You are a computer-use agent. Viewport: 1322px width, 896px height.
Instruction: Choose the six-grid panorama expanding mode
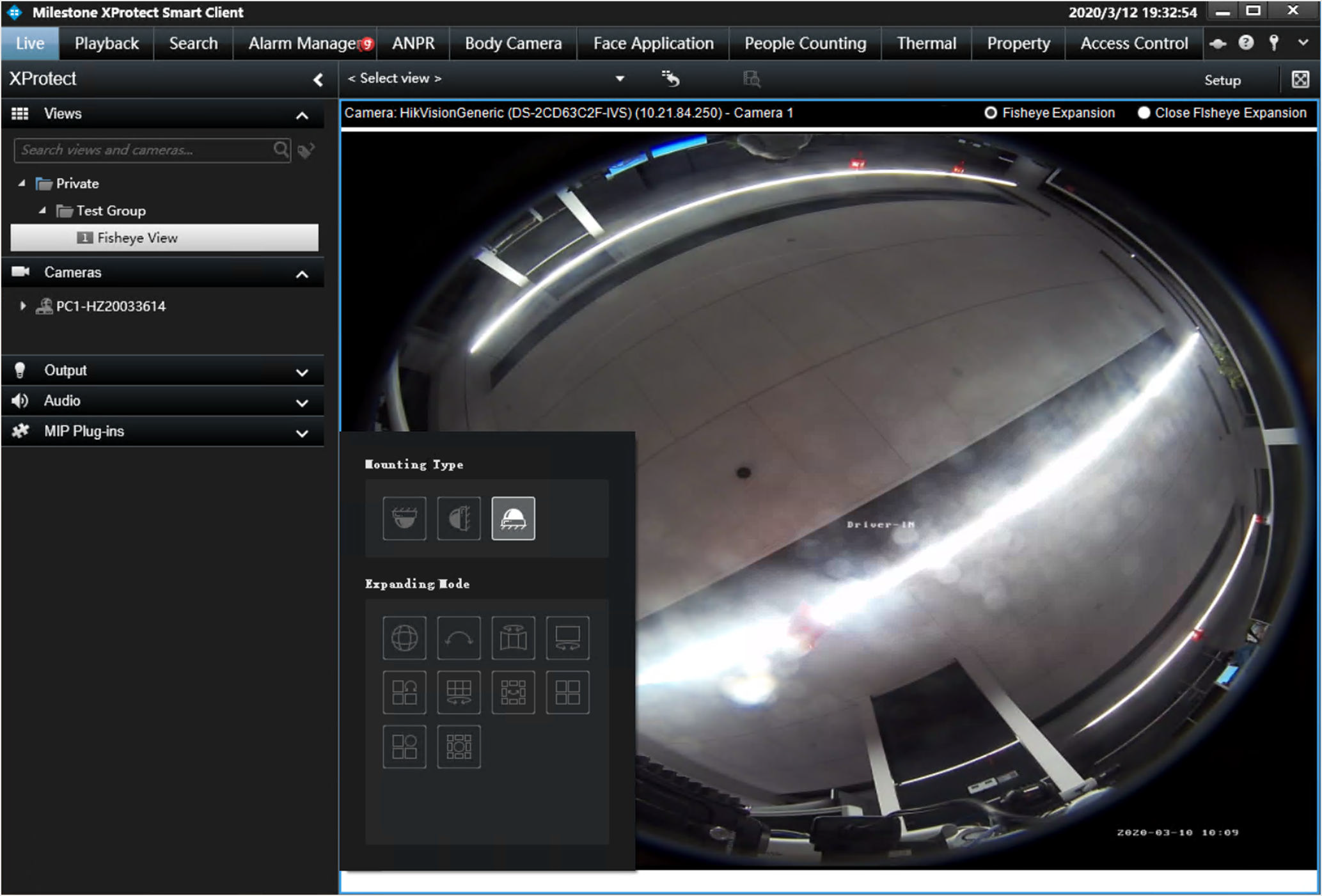point(459,692)
